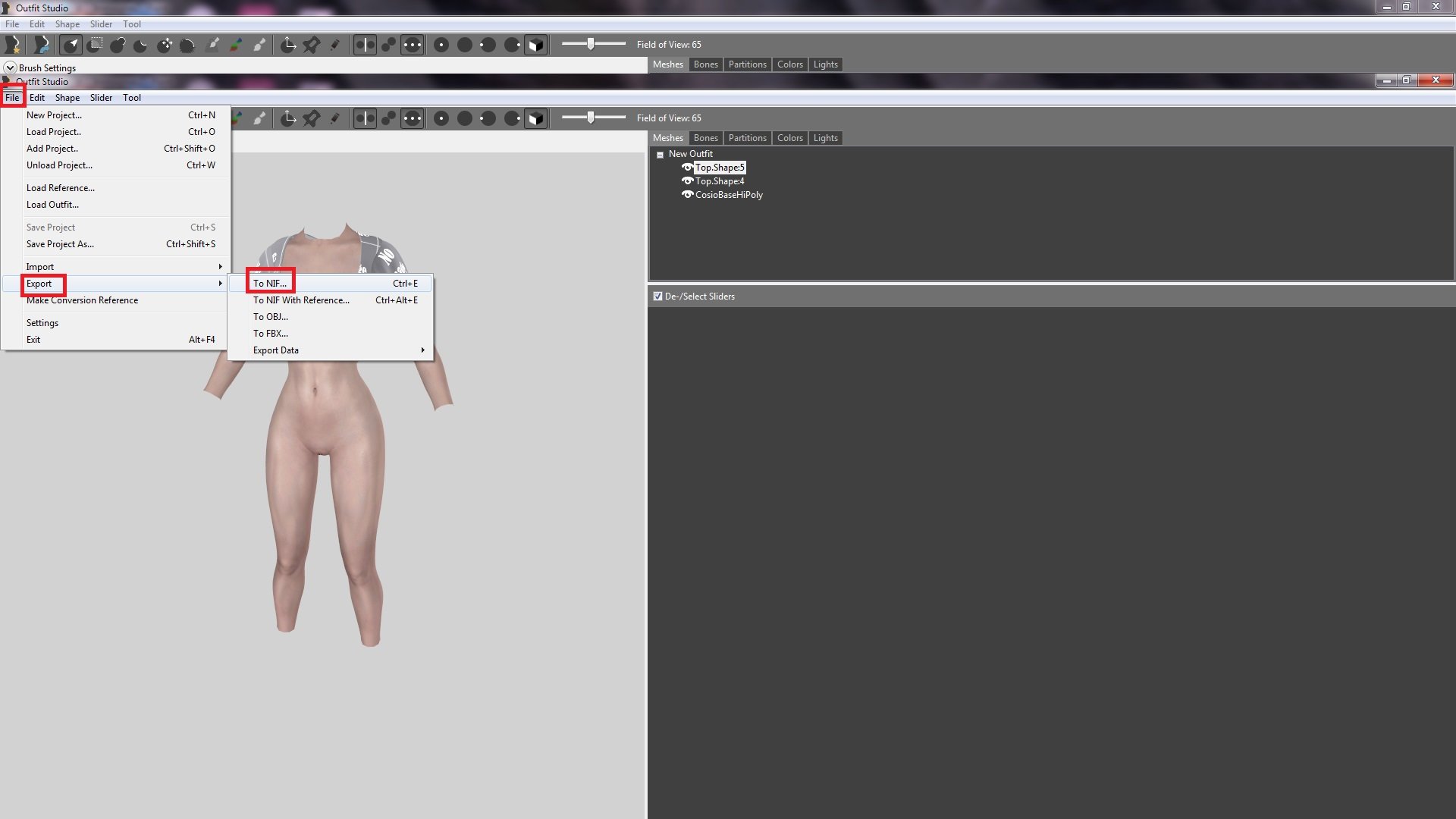Viewport: 1456px width, 819px height.
Task: Click the cube icon in back window toolbar
Action: tap(536, 45)
